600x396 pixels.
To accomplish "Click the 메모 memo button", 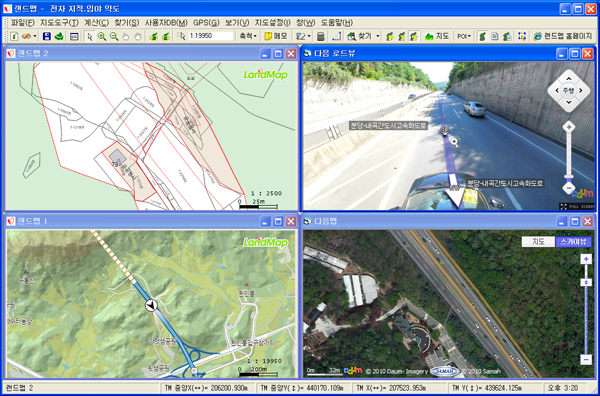I will (276, 36).
